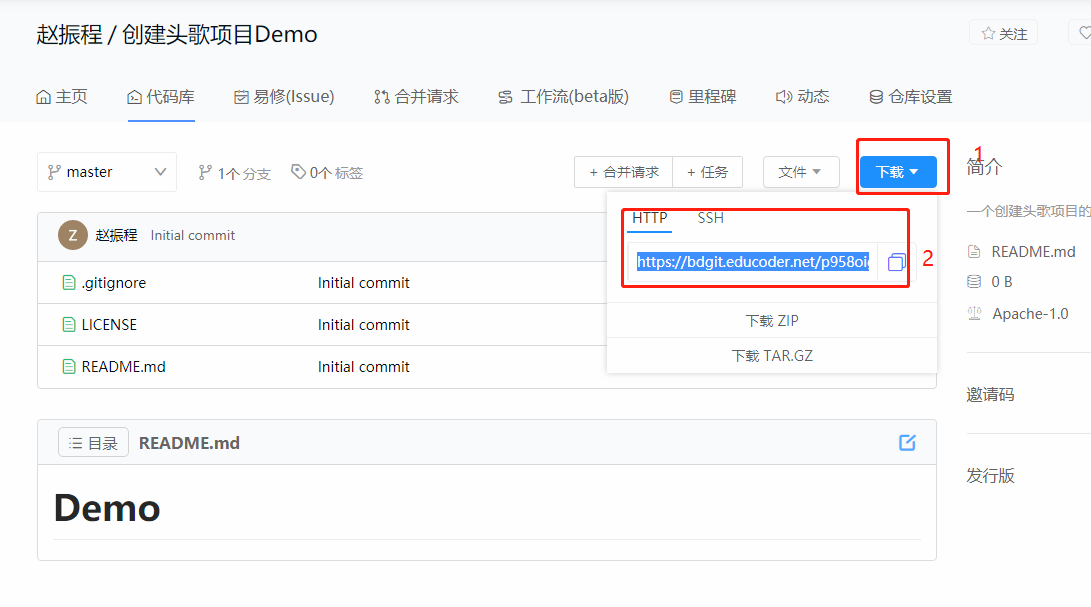
Task: Open README.md's Initial commit message
Action: coord(363,366)
